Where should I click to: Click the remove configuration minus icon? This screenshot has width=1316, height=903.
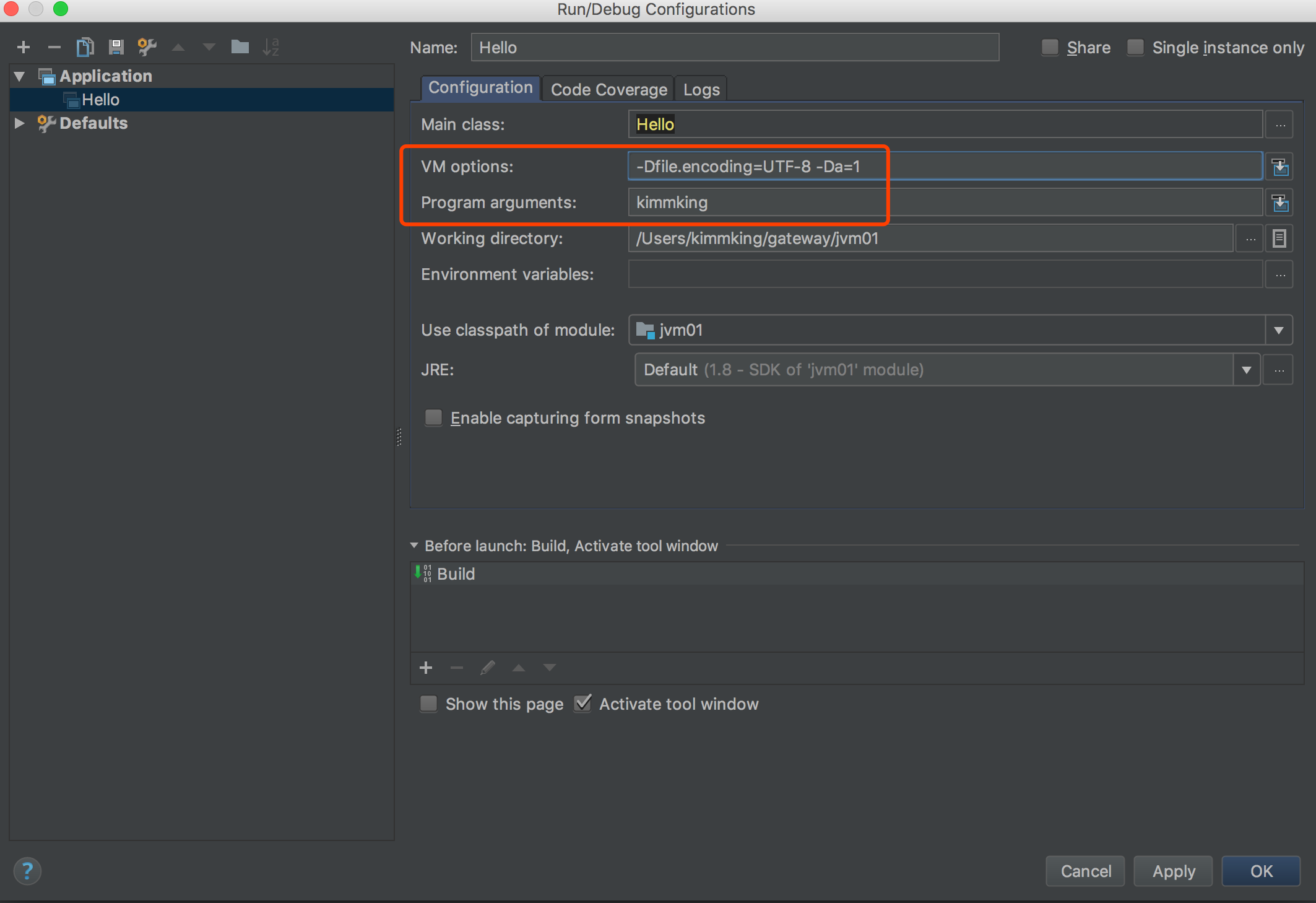click(x=54, y=47)
